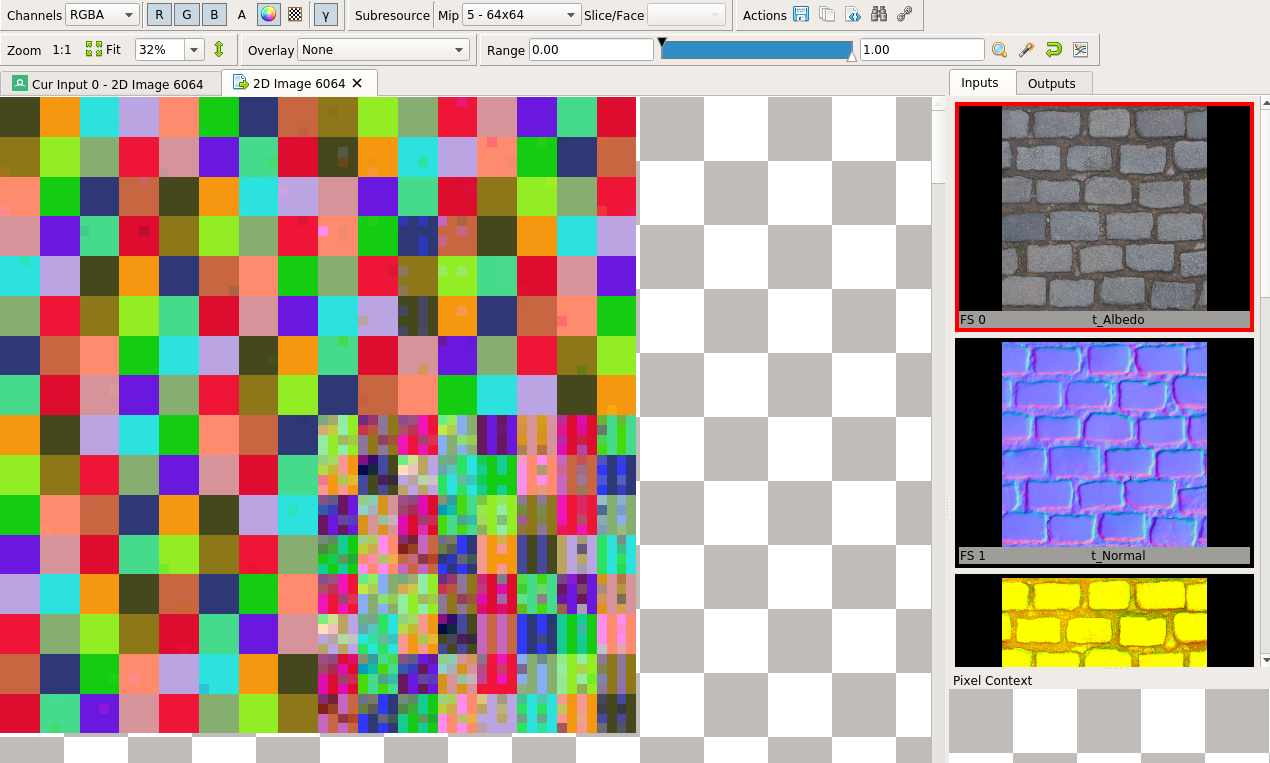The width and height of the screenshot is (1270, 763).
Task: Open the alpha background color picker
Action: (268, 15)
